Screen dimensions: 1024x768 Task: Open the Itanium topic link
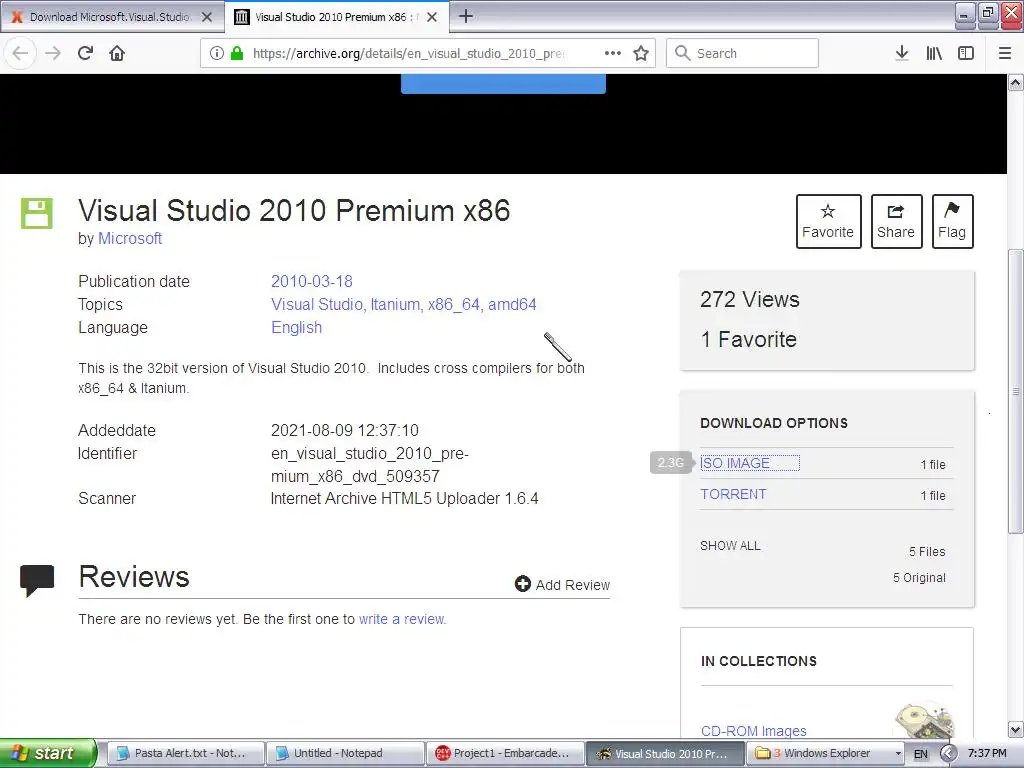coord(395,304)
